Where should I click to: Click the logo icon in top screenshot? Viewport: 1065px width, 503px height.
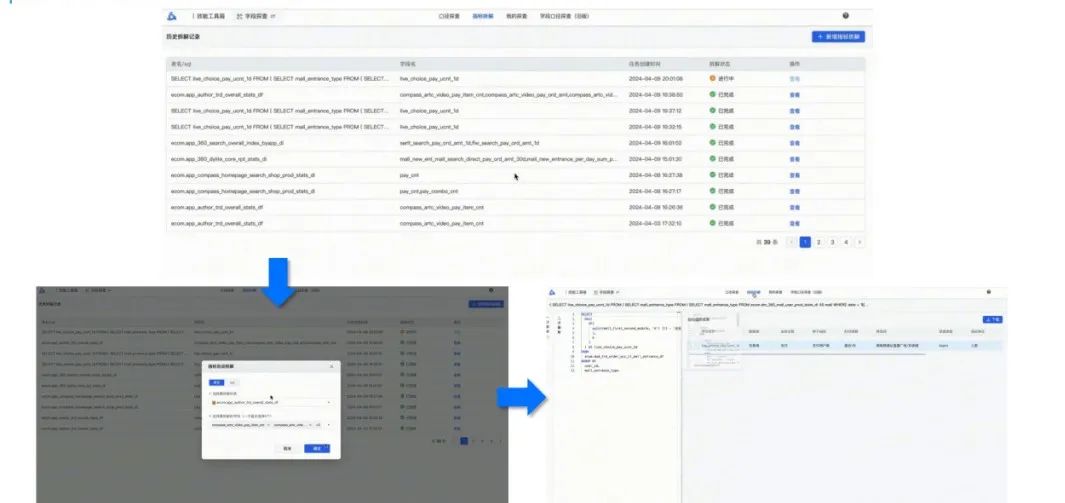click(x=172, y=16)
